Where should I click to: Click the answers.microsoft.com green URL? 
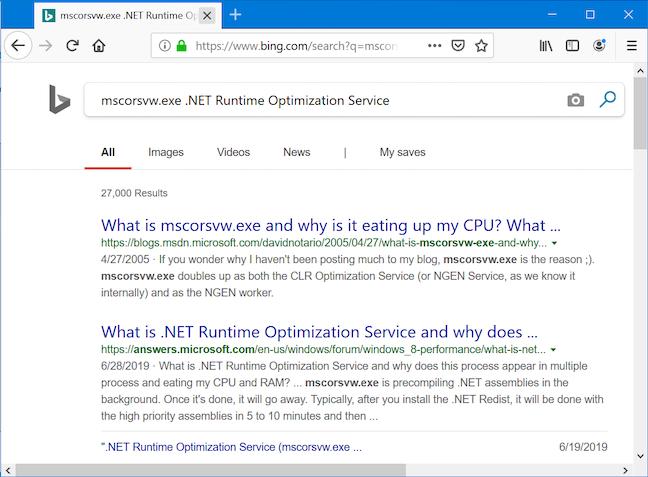point(323,350)
